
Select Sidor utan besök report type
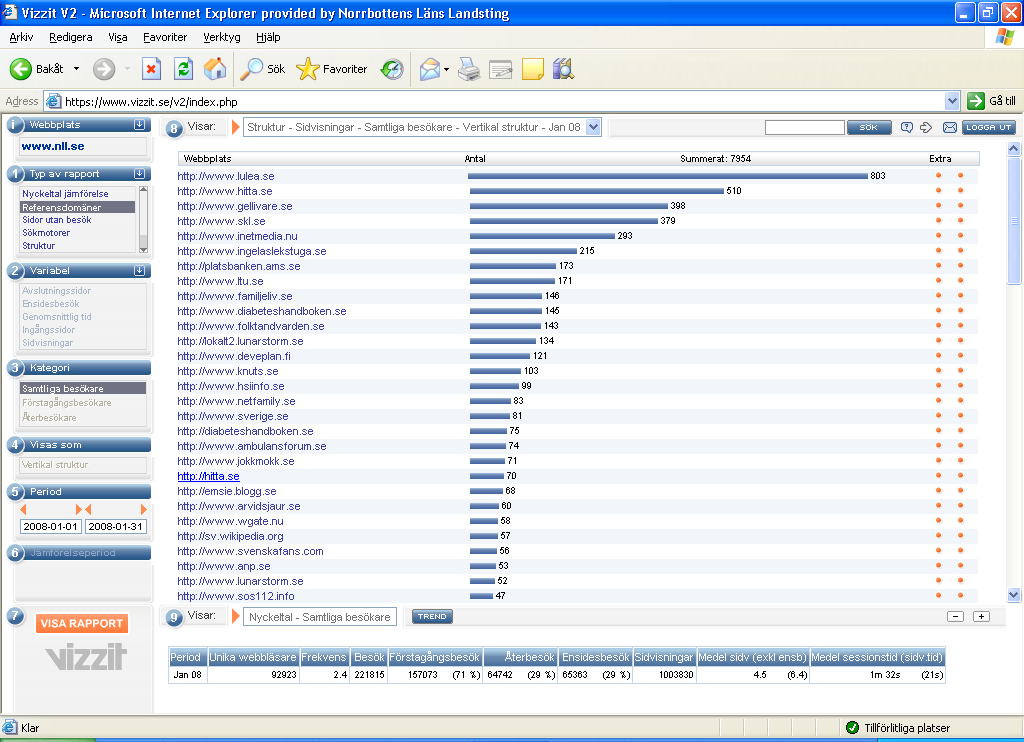click(57, 220)
